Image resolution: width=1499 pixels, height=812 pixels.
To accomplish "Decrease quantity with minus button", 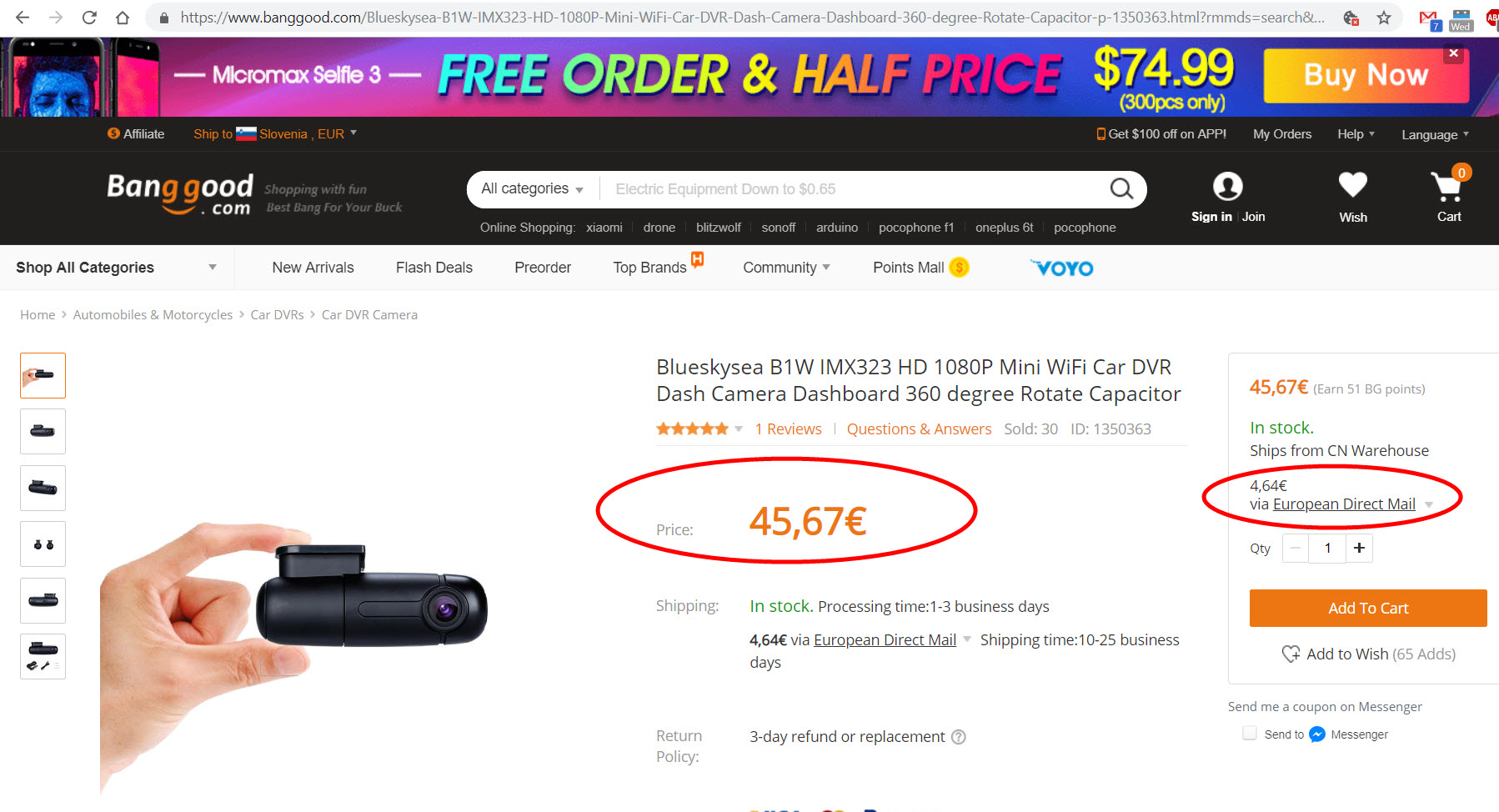I will tap(1296, 548).
